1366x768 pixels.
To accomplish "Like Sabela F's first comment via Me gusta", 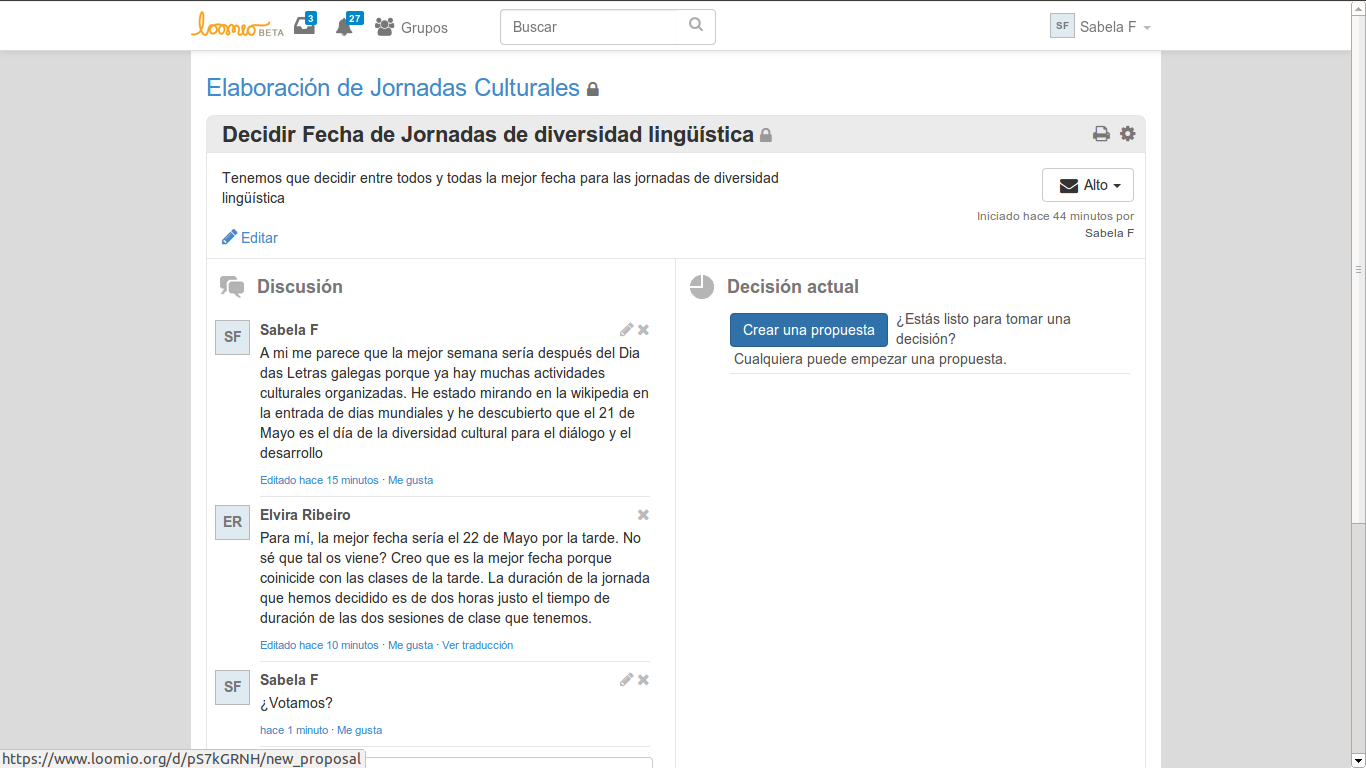I will [410, 480].
